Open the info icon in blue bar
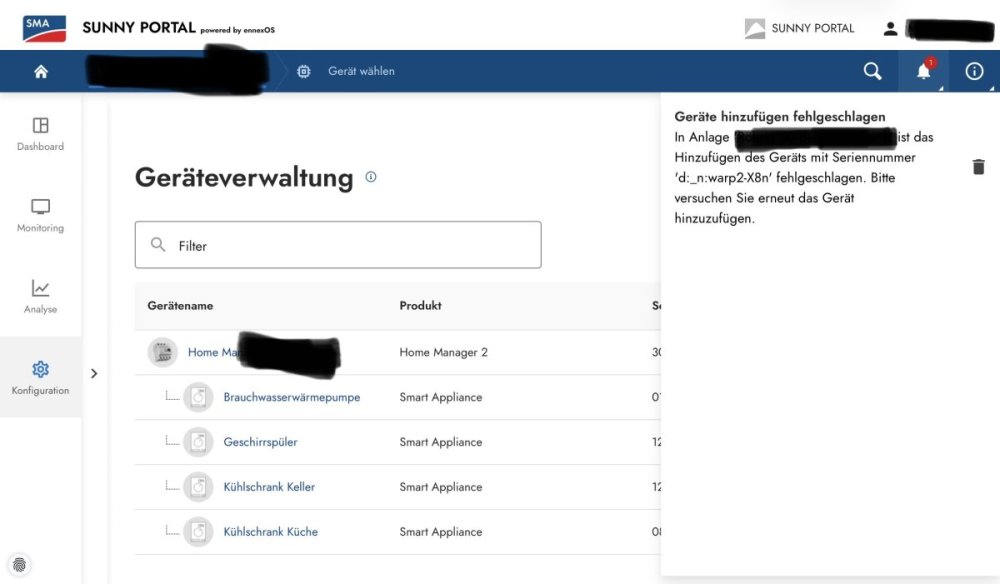 point(974,71)
